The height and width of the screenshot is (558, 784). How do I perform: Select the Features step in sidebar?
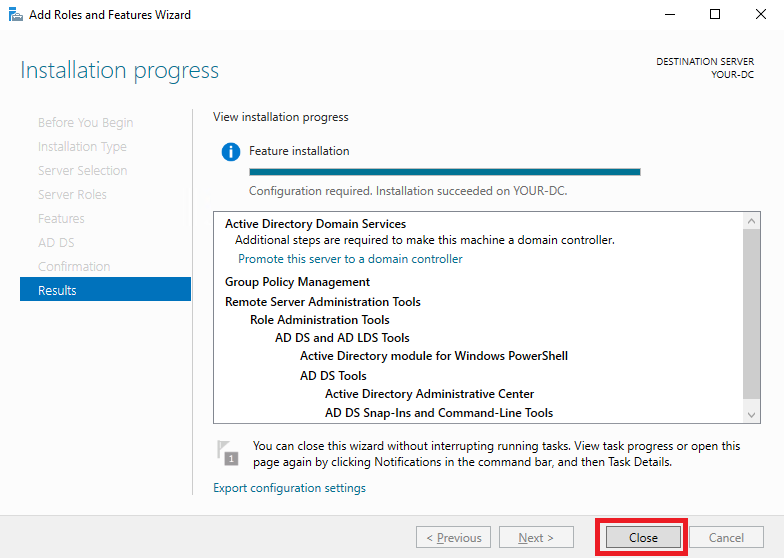click(61, 218)
